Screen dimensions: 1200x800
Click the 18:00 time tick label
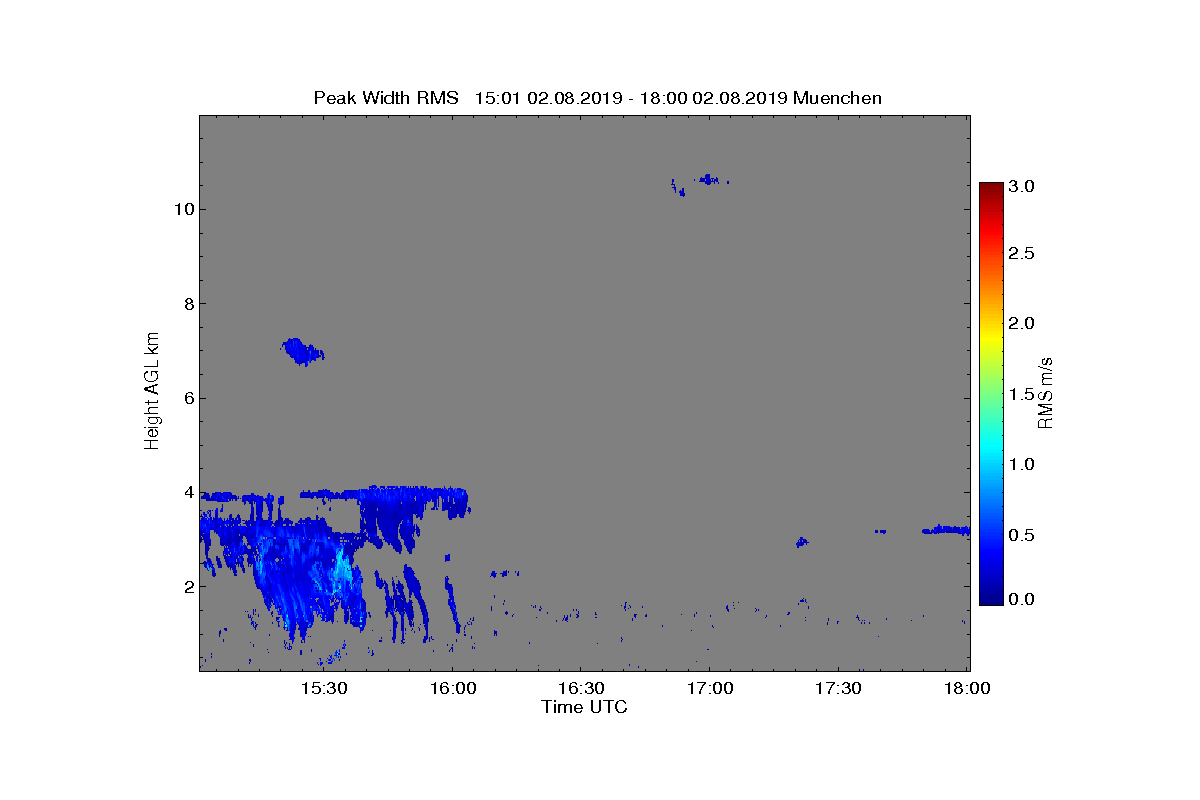[967, 689]
